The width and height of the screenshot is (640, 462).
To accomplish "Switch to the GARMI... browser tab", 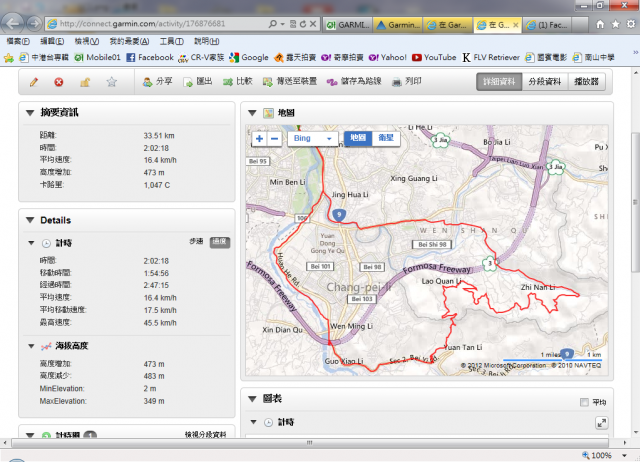I will 348,25.
